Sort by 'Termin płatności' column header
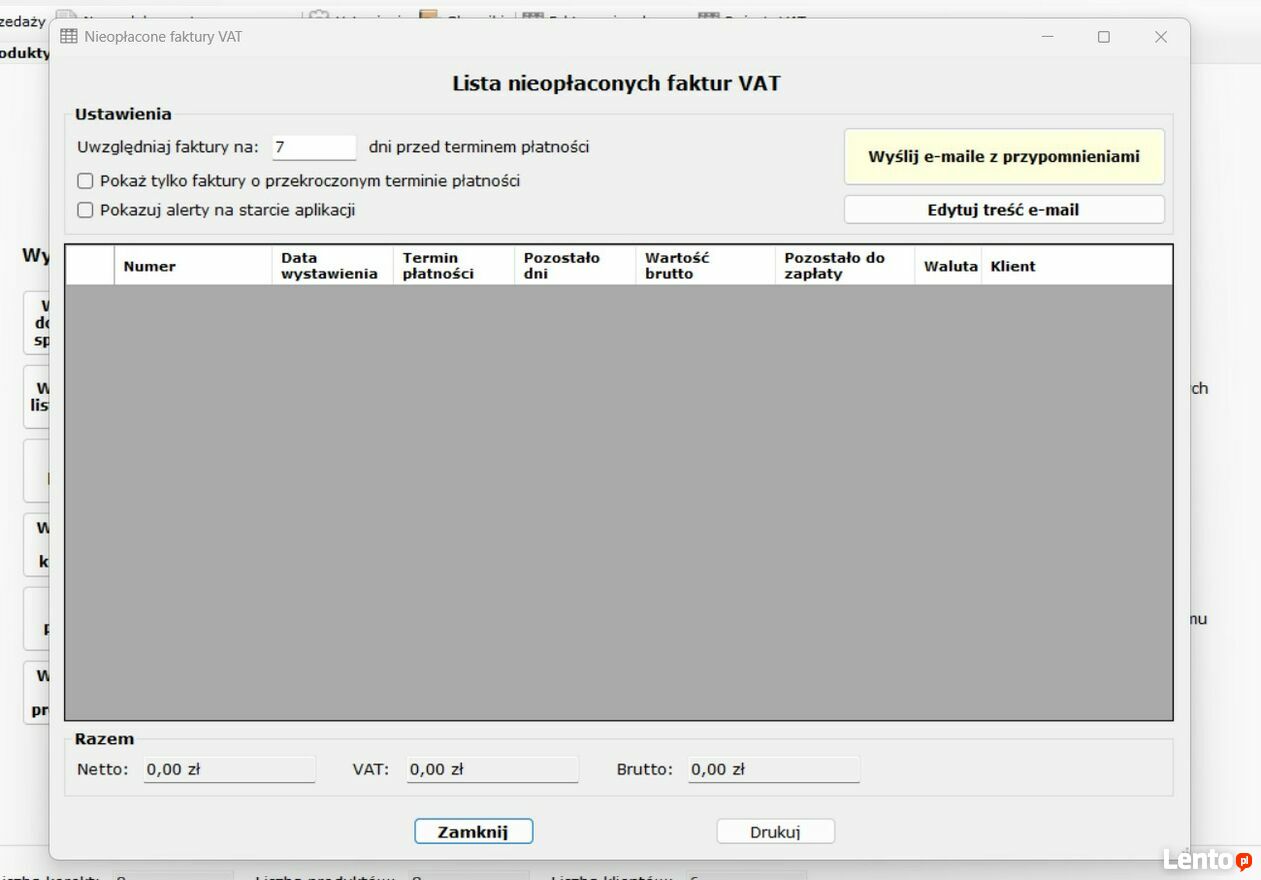 453,266
